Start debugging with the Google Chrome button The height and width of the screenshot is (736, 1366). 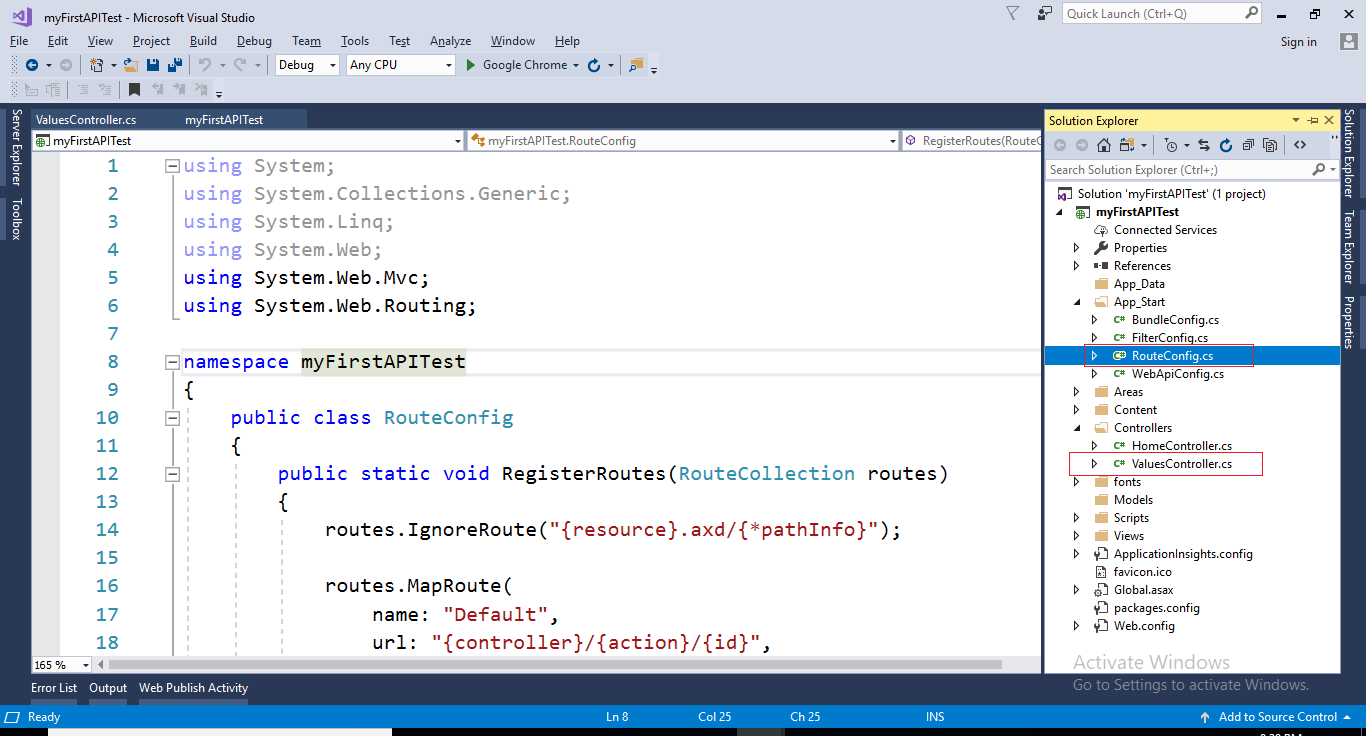pos(515,65)
